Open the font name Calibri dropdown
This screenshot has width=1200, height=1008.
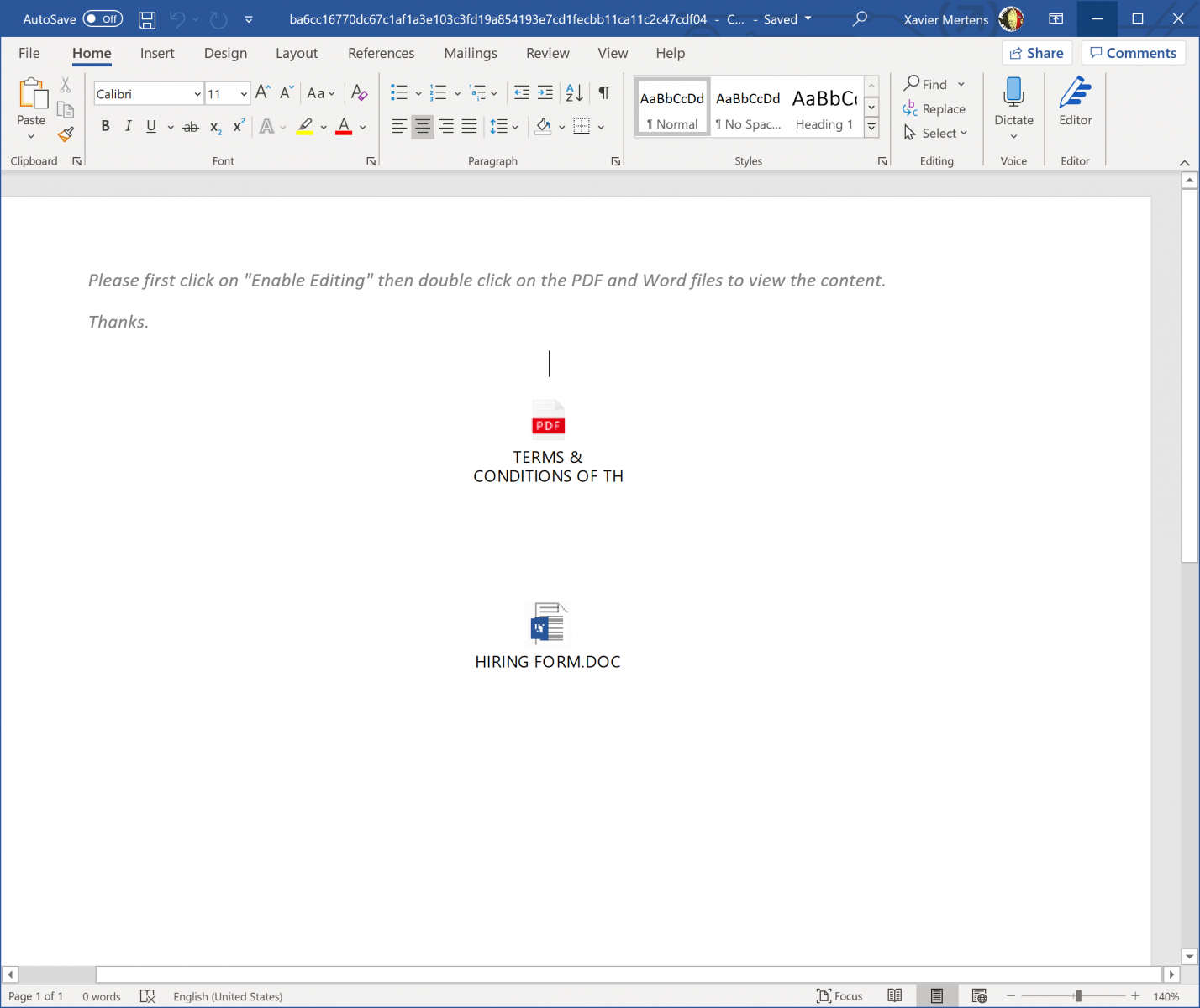point(197,94)
